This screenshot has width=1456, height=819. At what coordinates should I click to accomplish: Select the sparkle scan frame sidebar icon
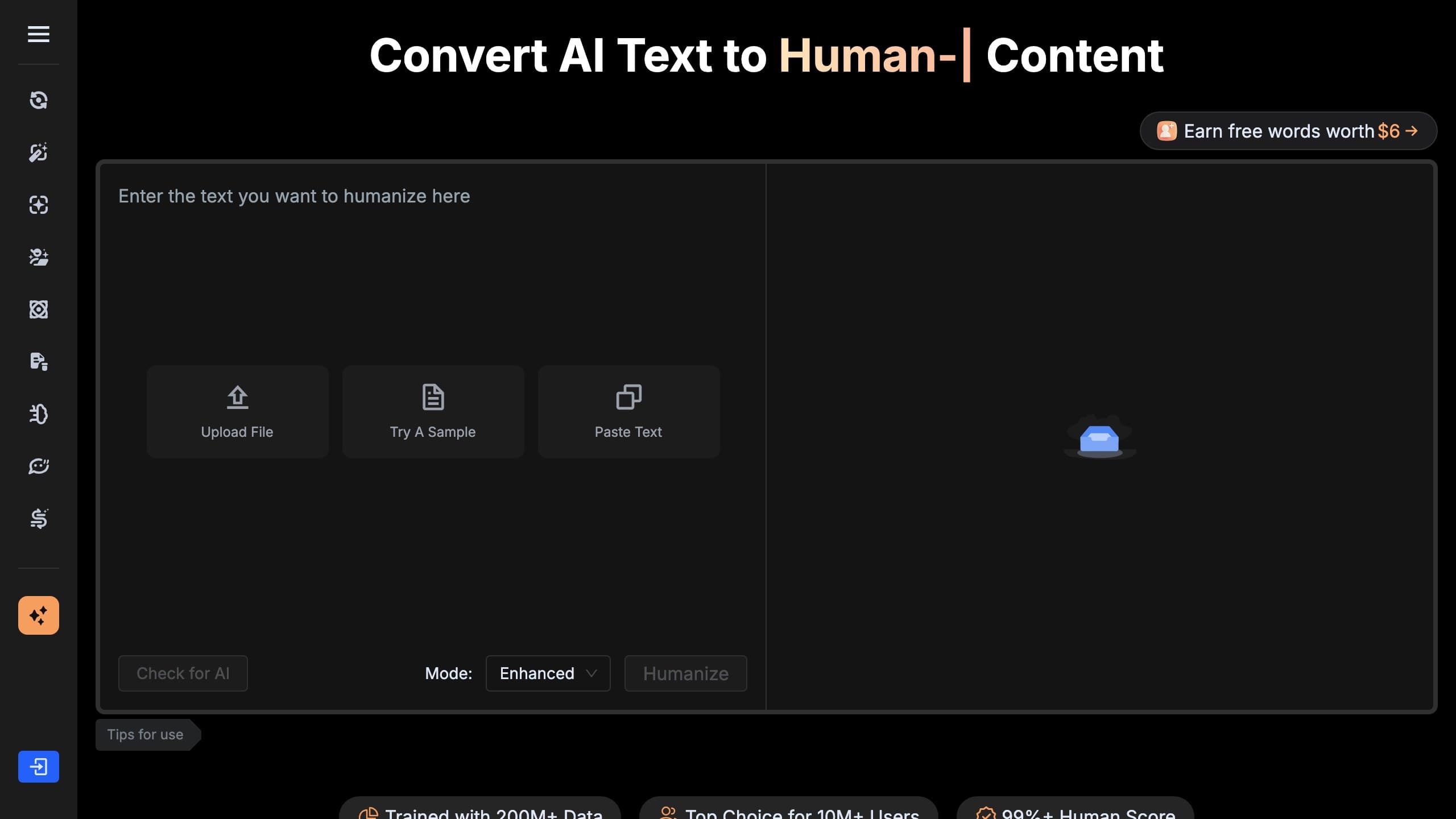click(x=39, y=205)
